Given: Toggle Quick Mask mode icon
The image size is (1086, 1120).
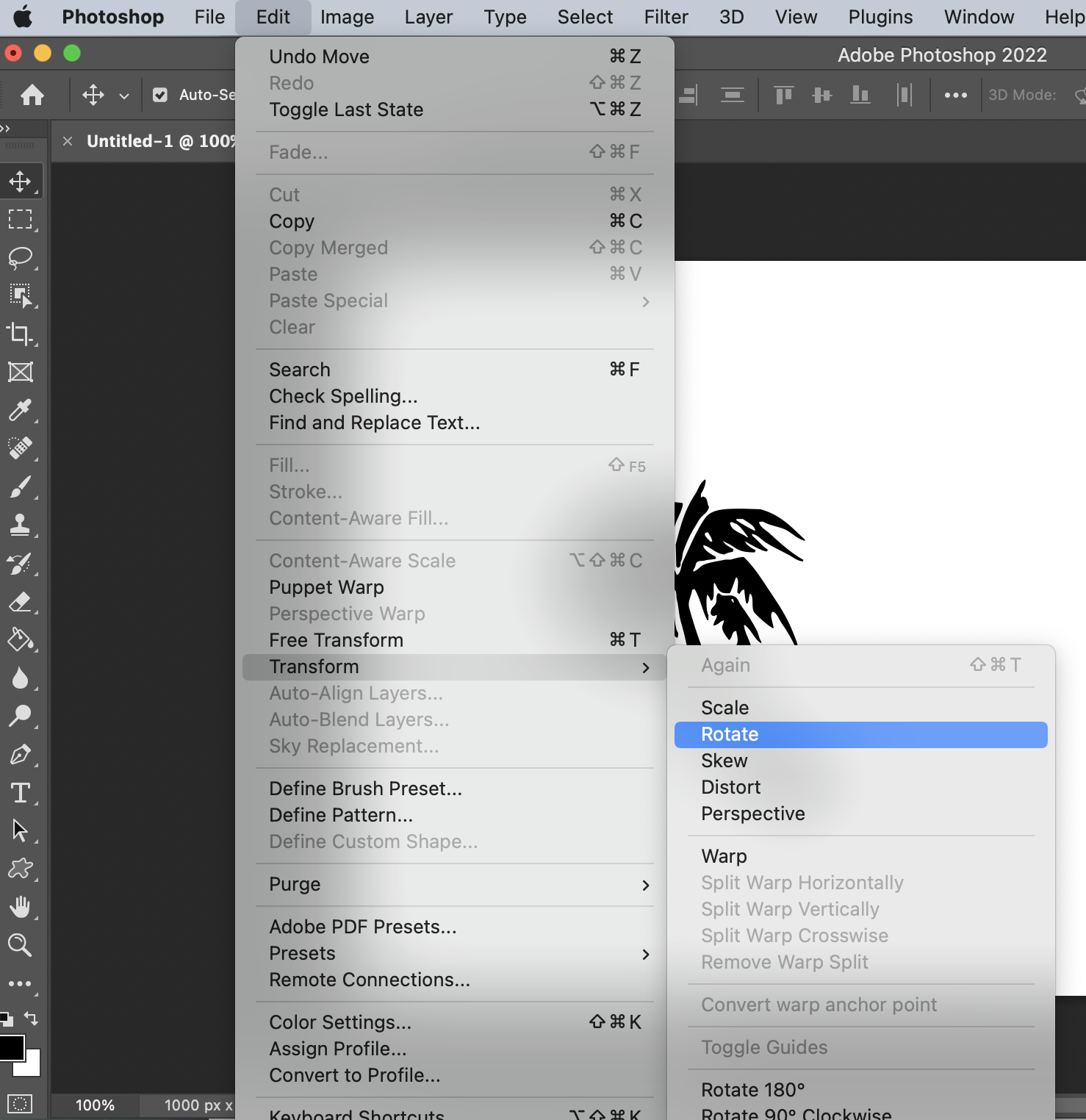Looking at the screenshot, I should (21, 1104).
